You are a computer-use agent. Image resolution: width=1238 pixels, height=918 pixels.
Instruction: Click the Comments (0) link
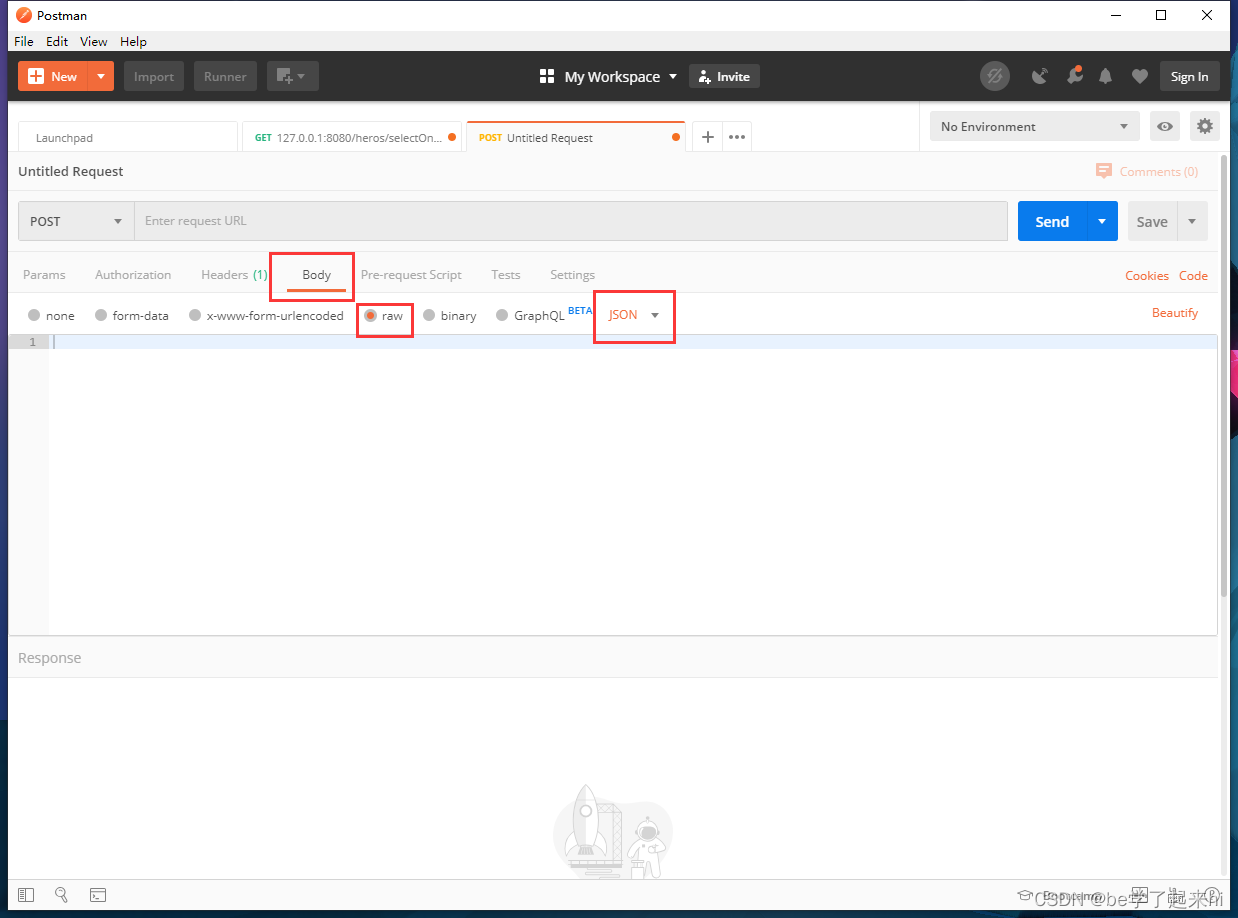tap(1158, 172)
